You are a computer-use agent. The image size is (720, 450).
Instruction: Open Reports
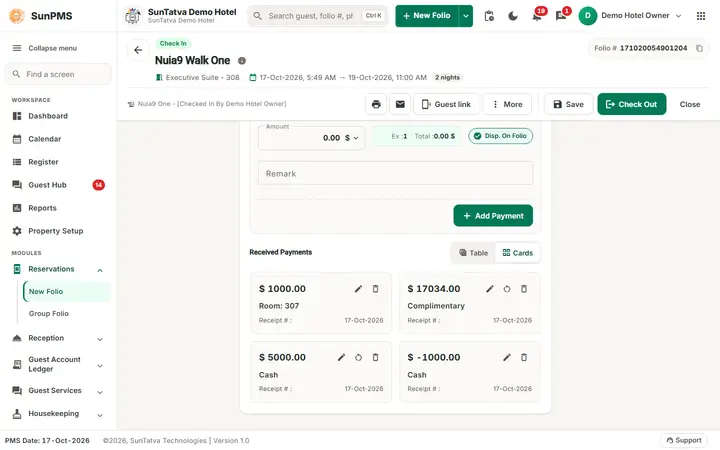click(x=42, y=208)
